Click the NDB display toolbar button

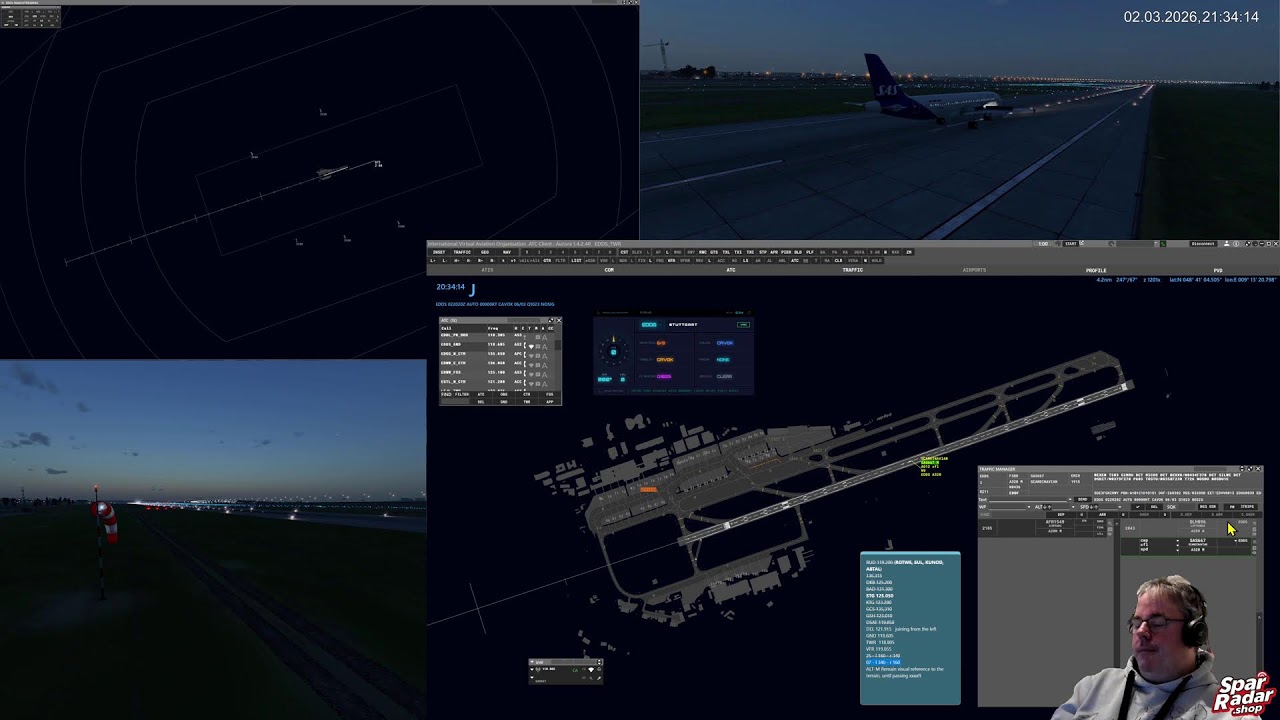(x=623, y=261)
